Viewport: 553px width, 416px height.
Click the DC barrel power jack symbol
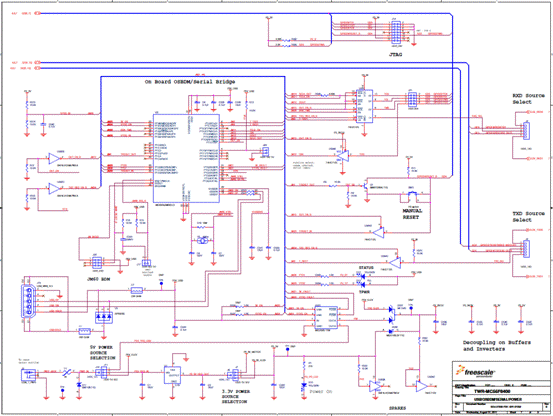(x=29, y=374)
